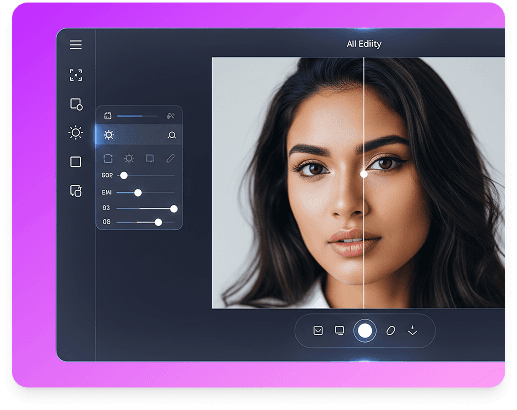Click the All Ediity title
517x410 pixels.
coord(364,44)
